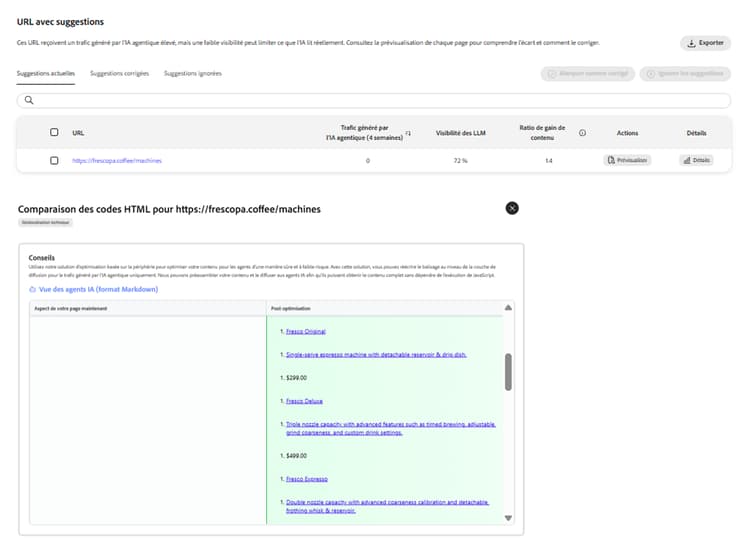750x538 pixels.
Task: Click the URL column header
Action: [78, 133]
